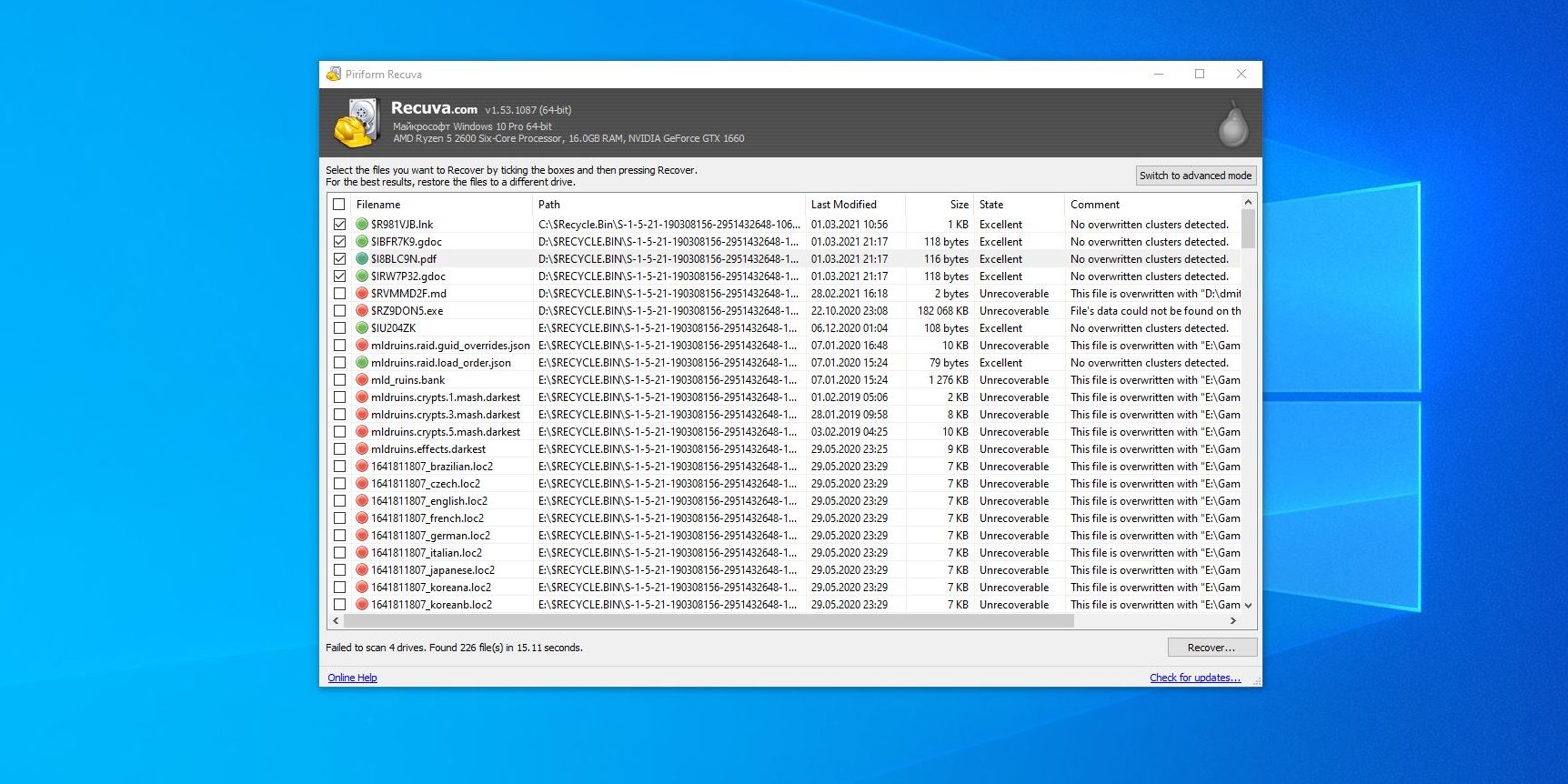Tick the 1641811807_koreanb.loc2 file checkbox
This screenshot has height=784, width=1568.
(x=339, y=604)
